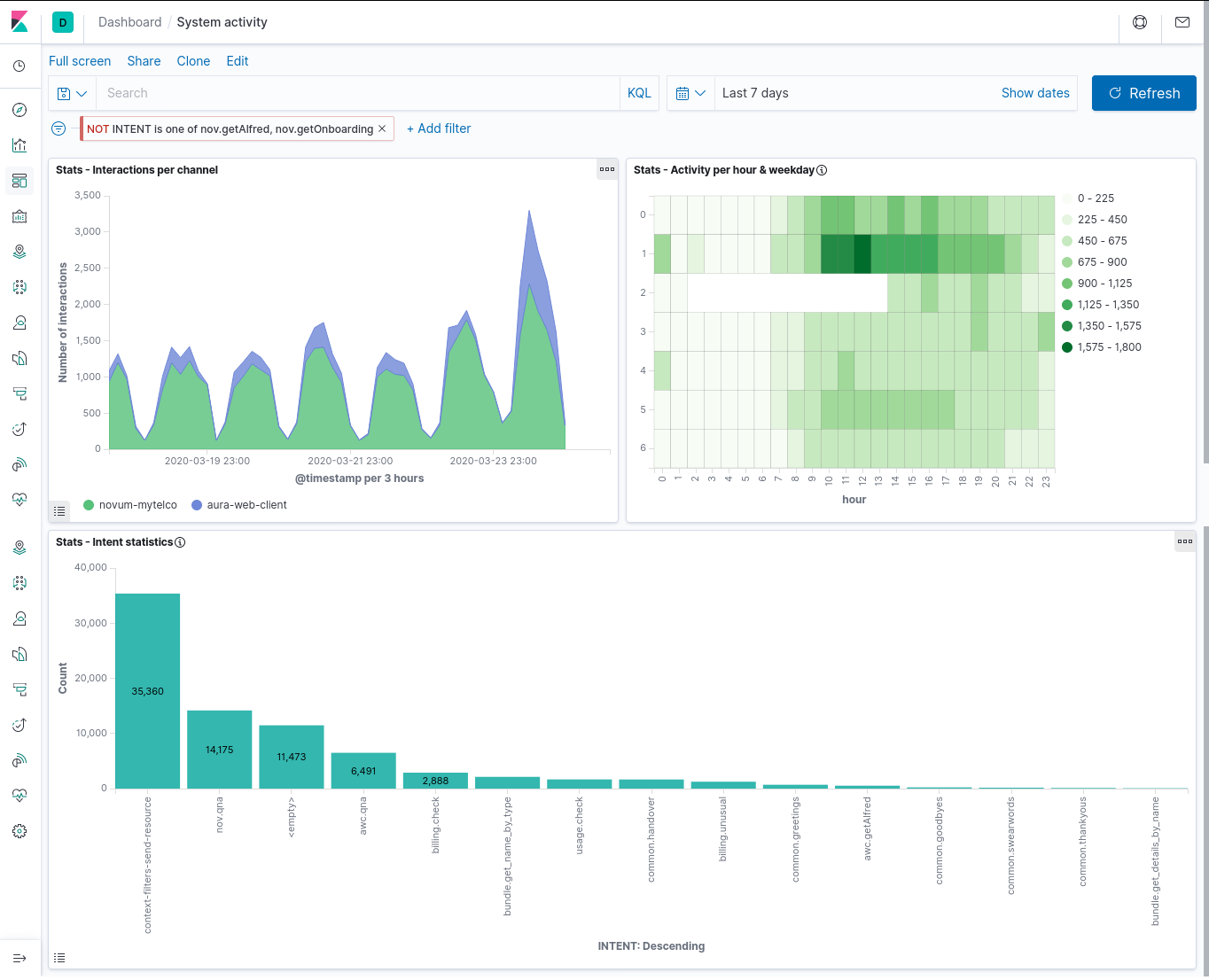Click the Recently viewed clock icon

click(x=19, y=66)
